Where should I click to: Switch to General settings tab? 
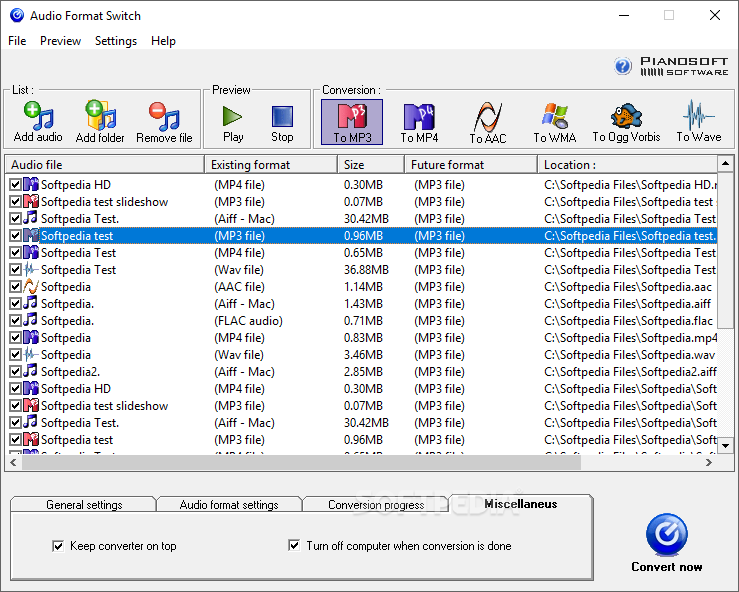(84, 505)
